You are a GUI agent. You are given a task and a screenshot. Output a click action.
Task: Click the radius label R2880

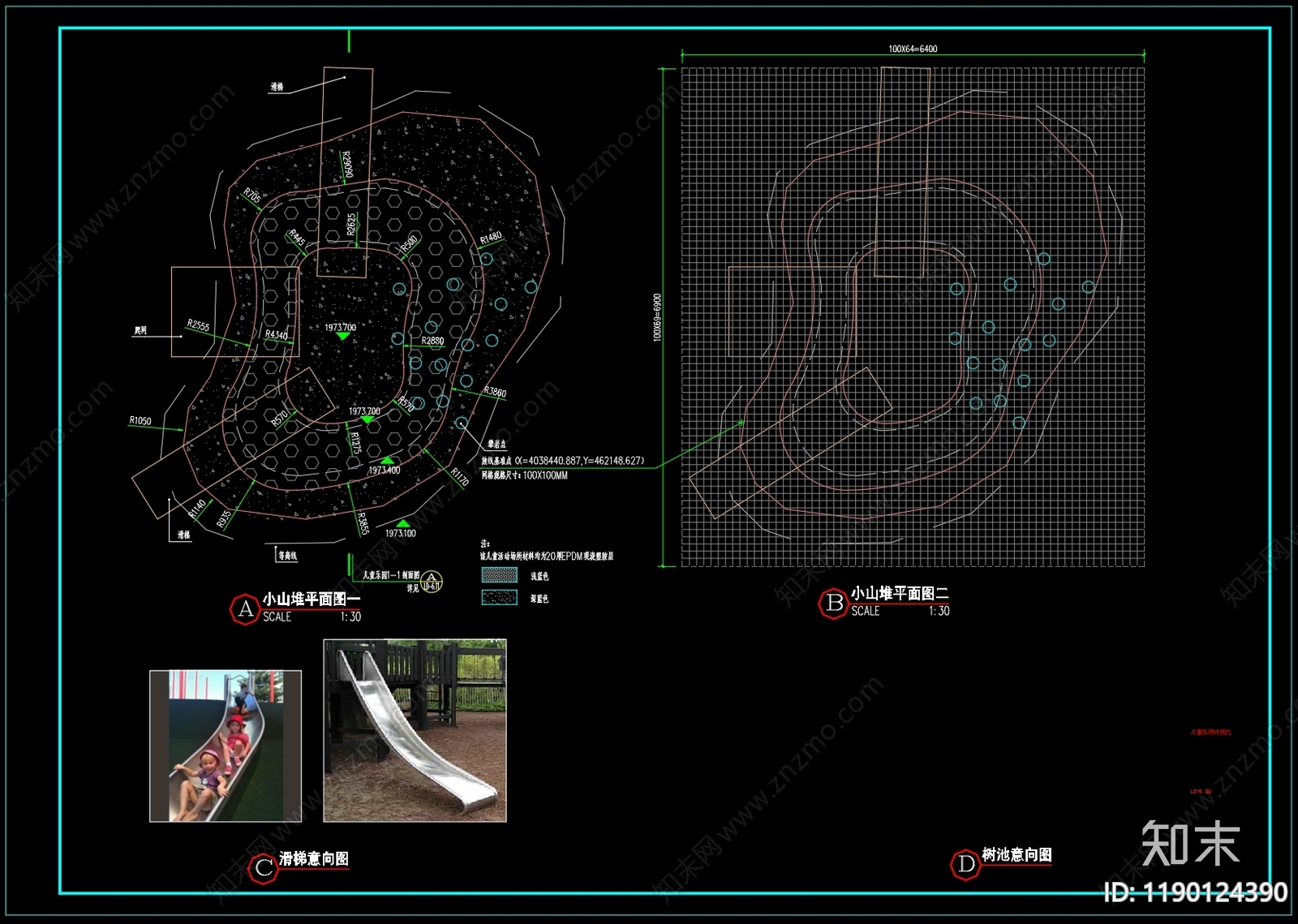pyautogui.click(x=432, y=342)
